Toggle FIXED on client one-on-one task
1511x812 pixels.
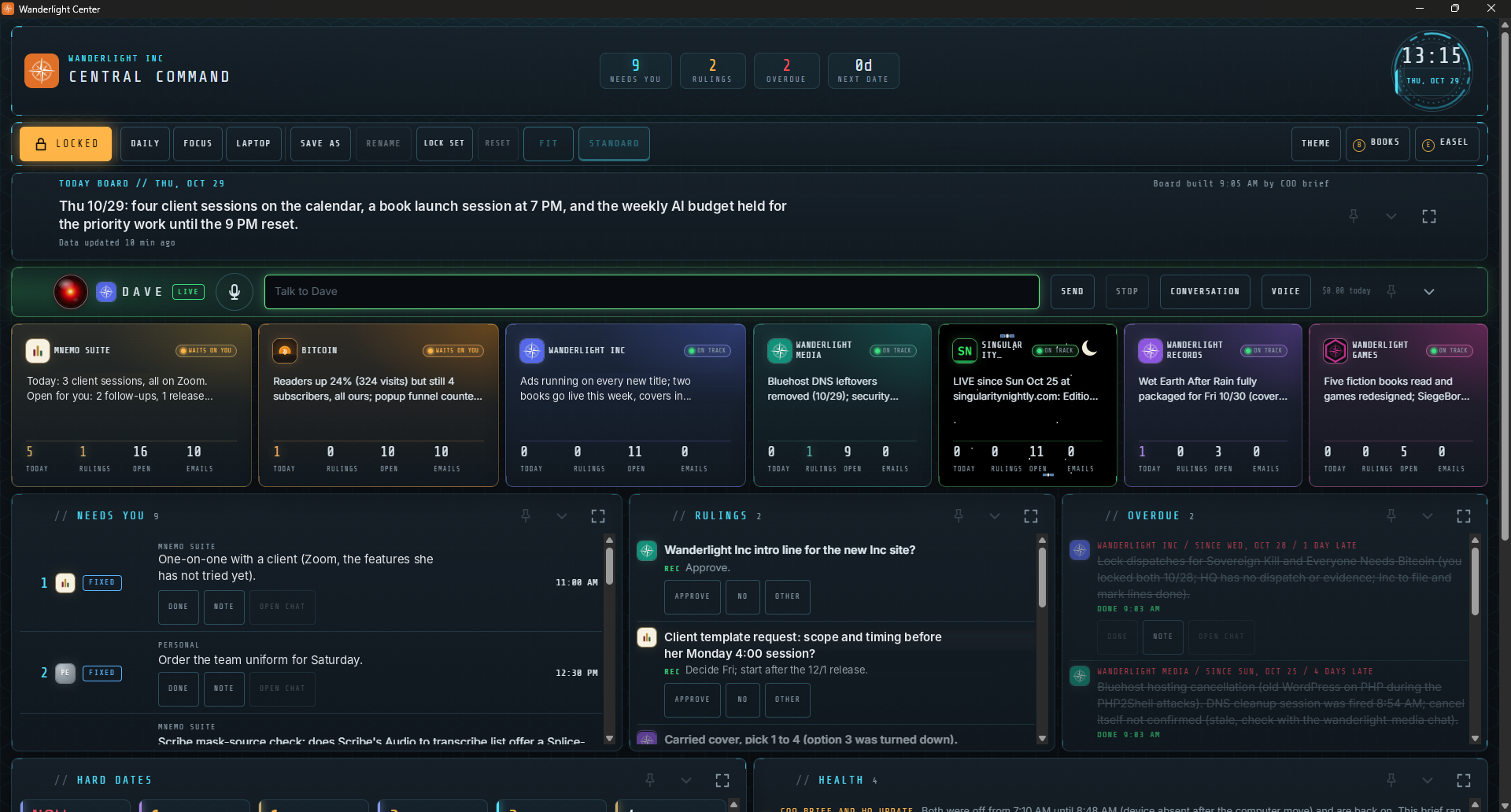[102, 583]
